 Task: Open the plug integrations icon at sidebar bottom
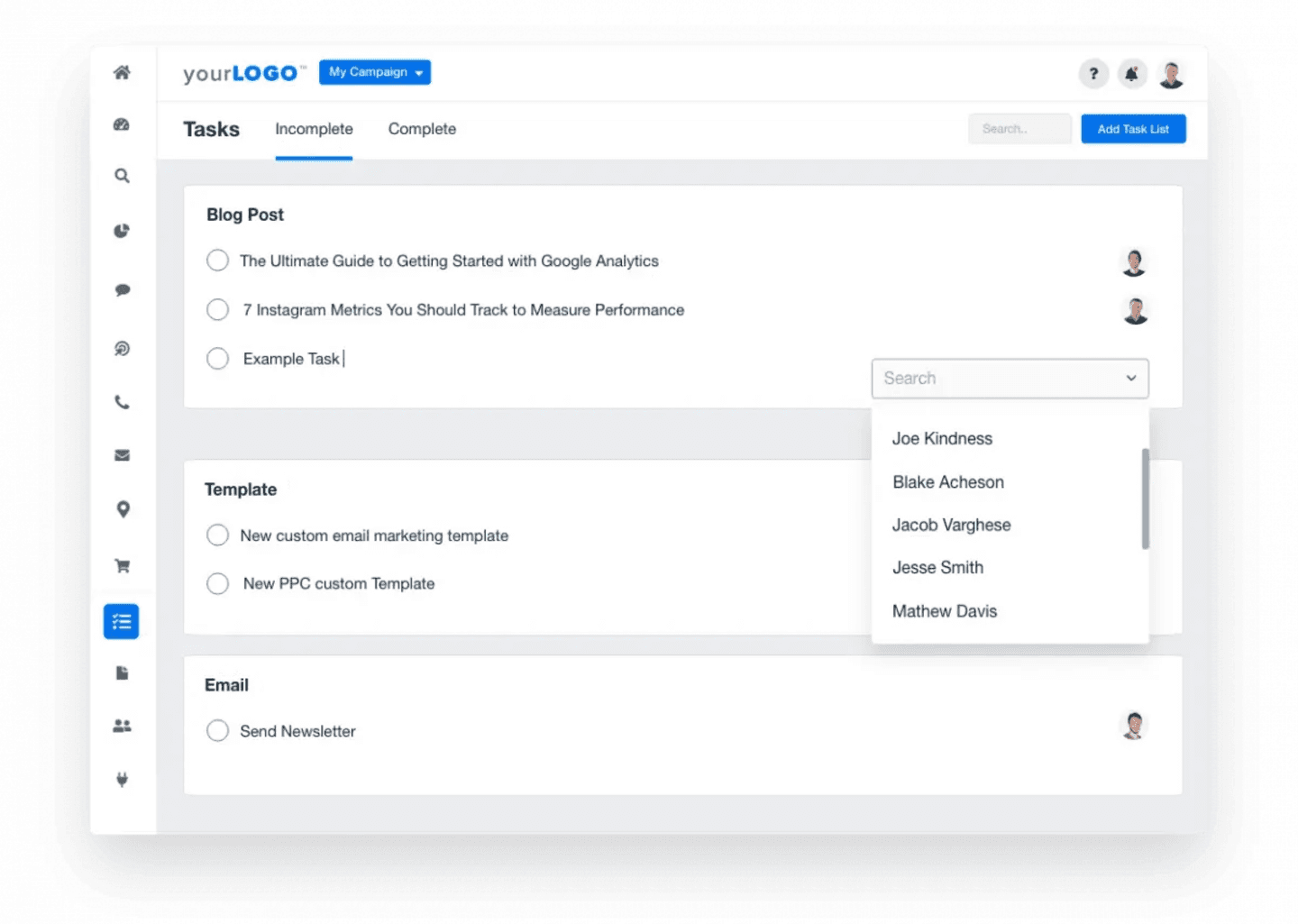coord(122,779)
